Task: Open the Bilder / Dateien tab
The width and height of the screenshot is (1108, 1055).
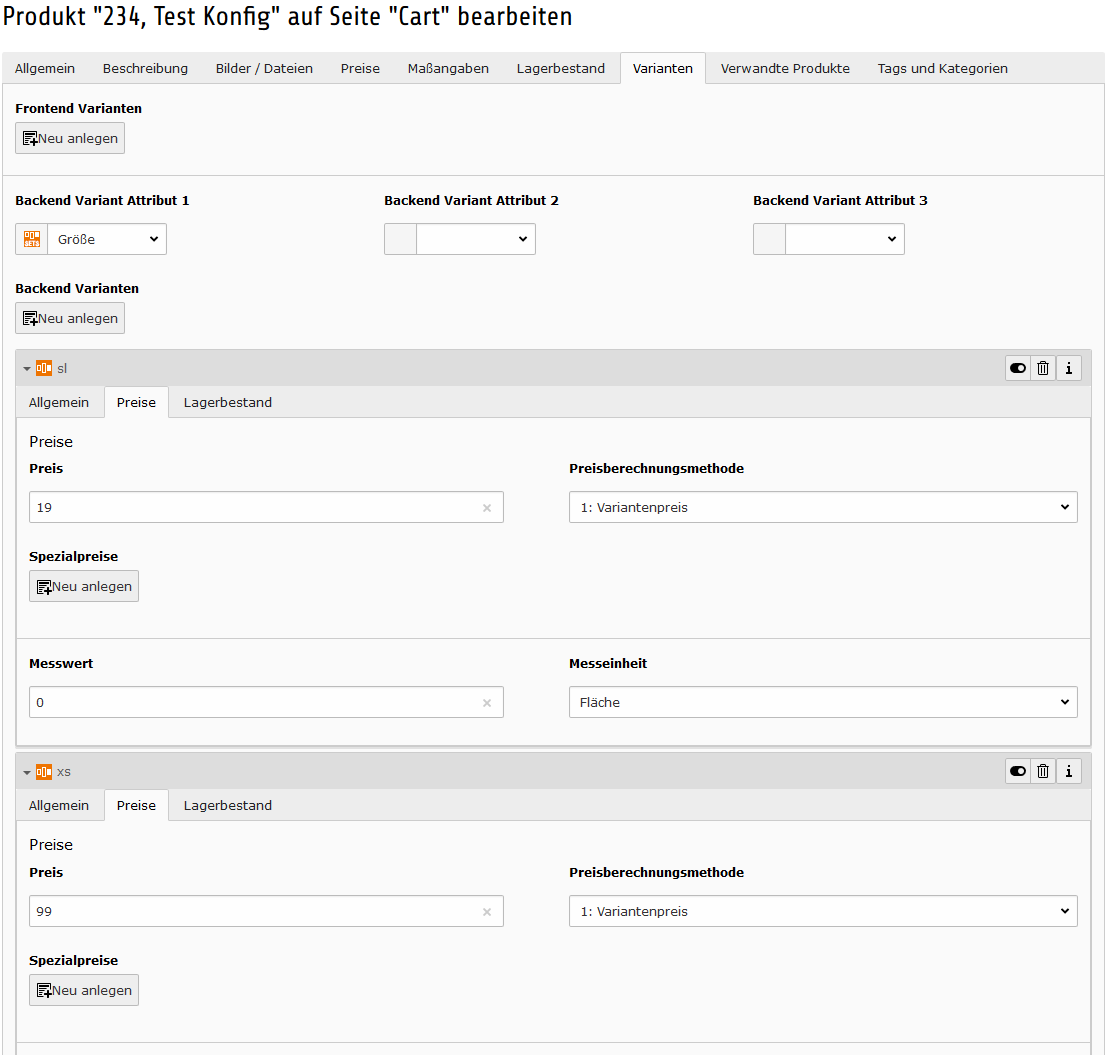Action: [264, 69]
